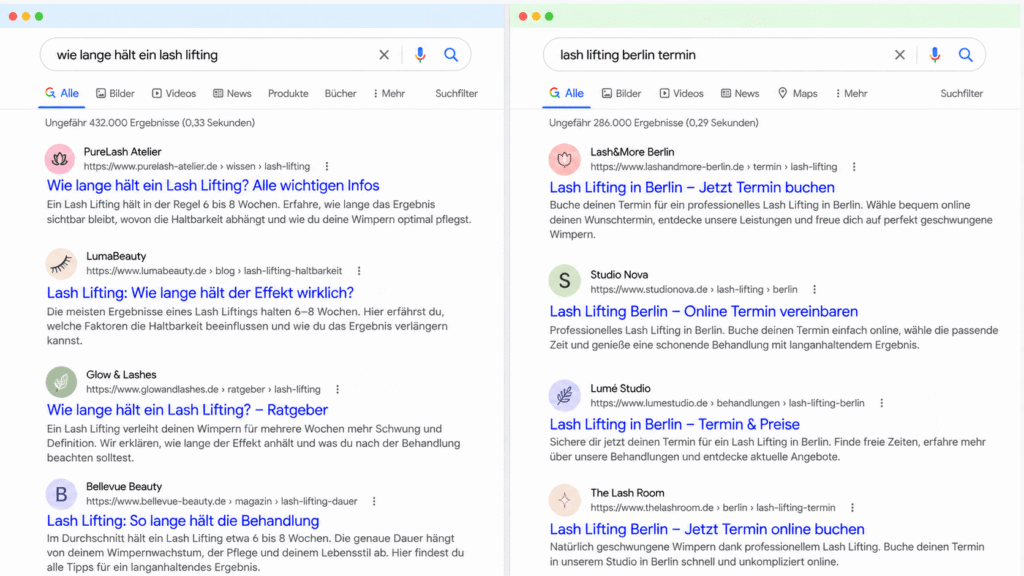
Task: Click The Lash Room star favicon
Action: (x=565, y=500)
